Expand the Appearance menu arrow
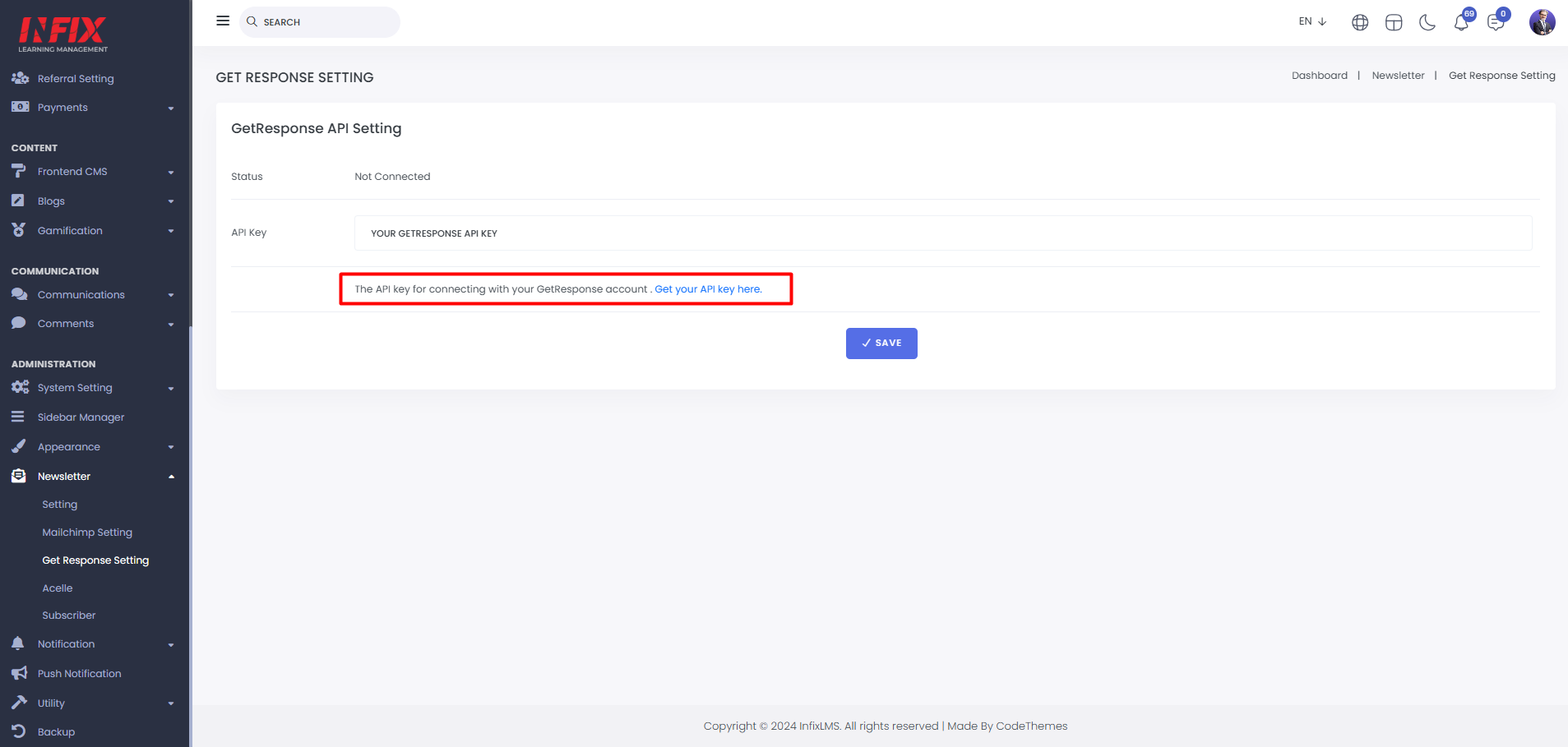This screenshot has height=747, width=1568. click(x=171, y=448)
